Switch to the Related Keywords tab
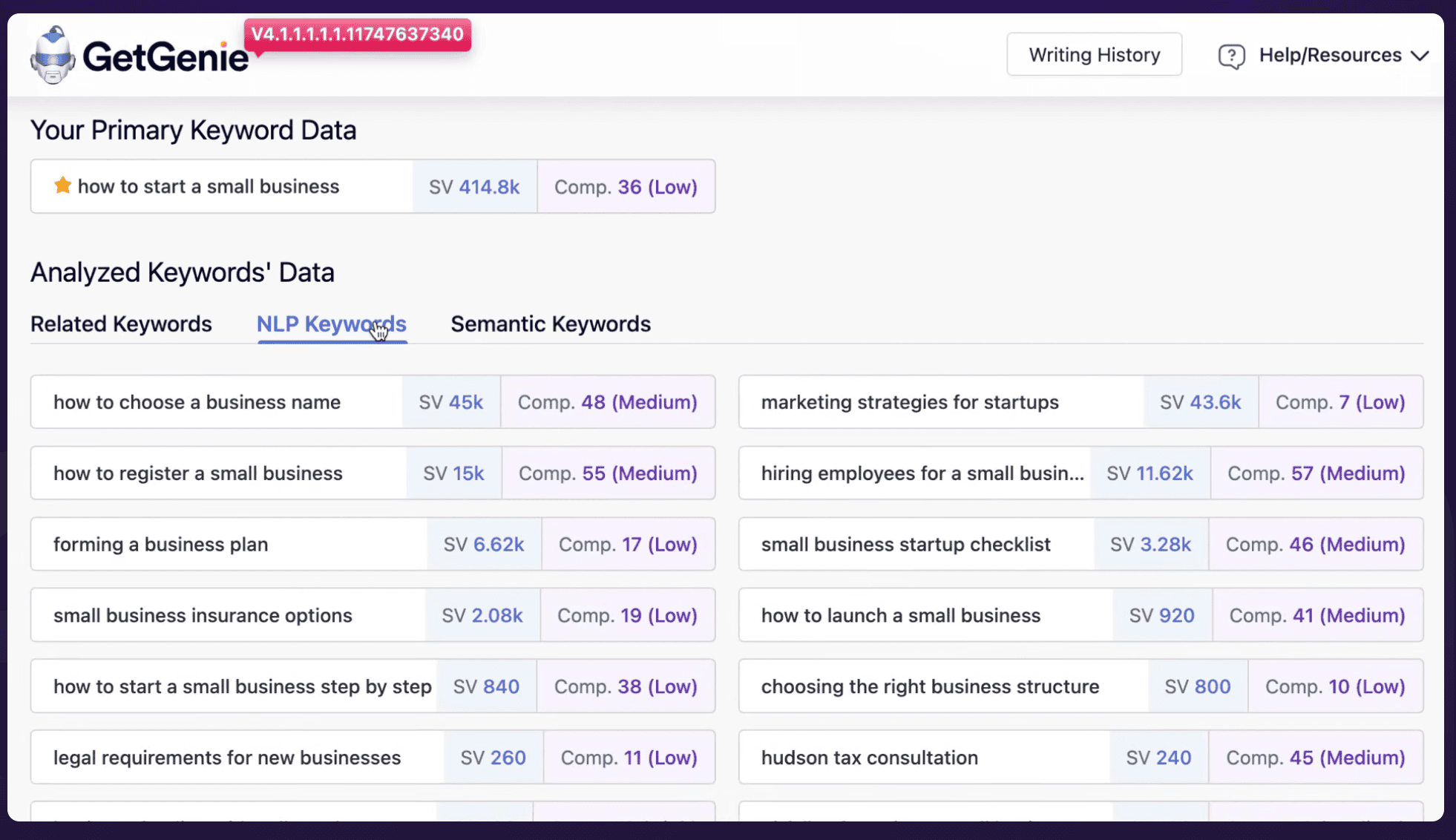 tap(121, 324)
